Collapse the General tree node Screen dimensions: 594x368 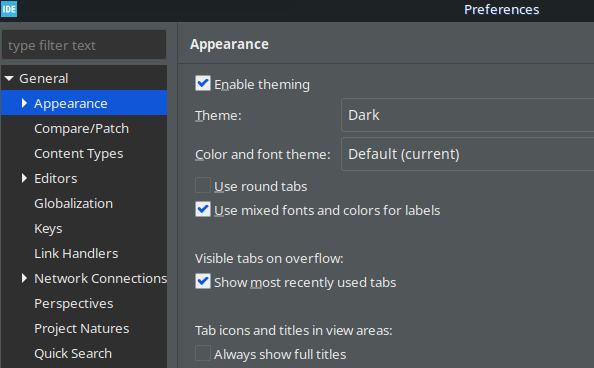coord(9,78)
